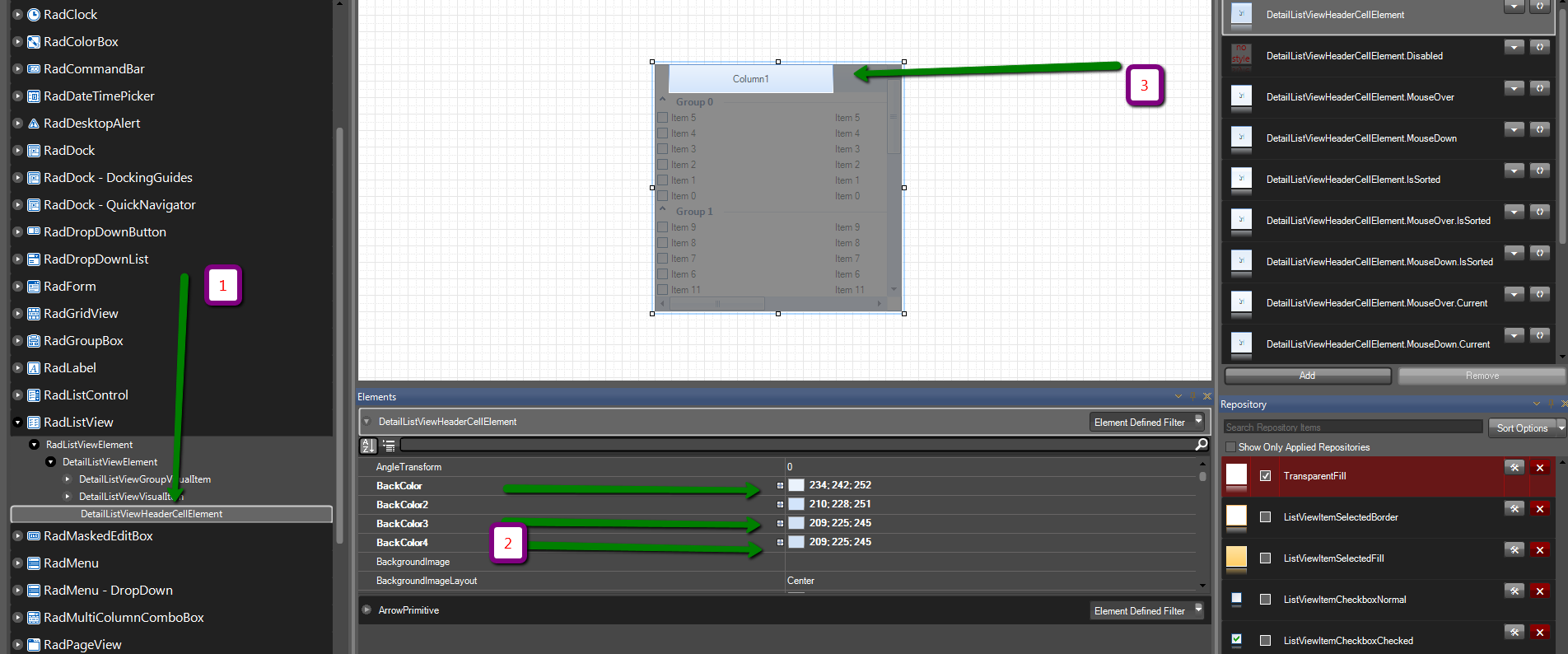Click the magnifier icon in Elements search
The width and height of the screenshot is (1568, 654).
[x=1202, y=445]
